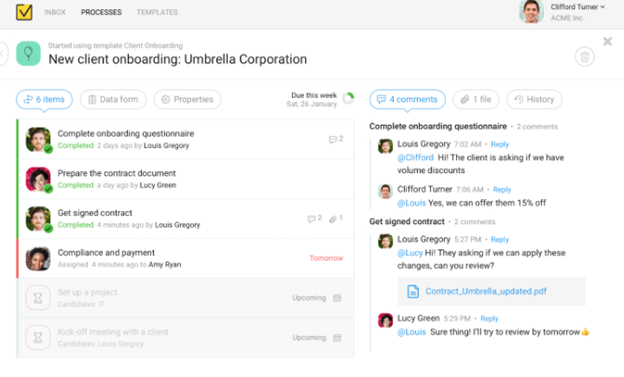Screen dimensions: 624x377
Task: Click Complete onboarding questionnaire comments heading
Action: point(438,126)
